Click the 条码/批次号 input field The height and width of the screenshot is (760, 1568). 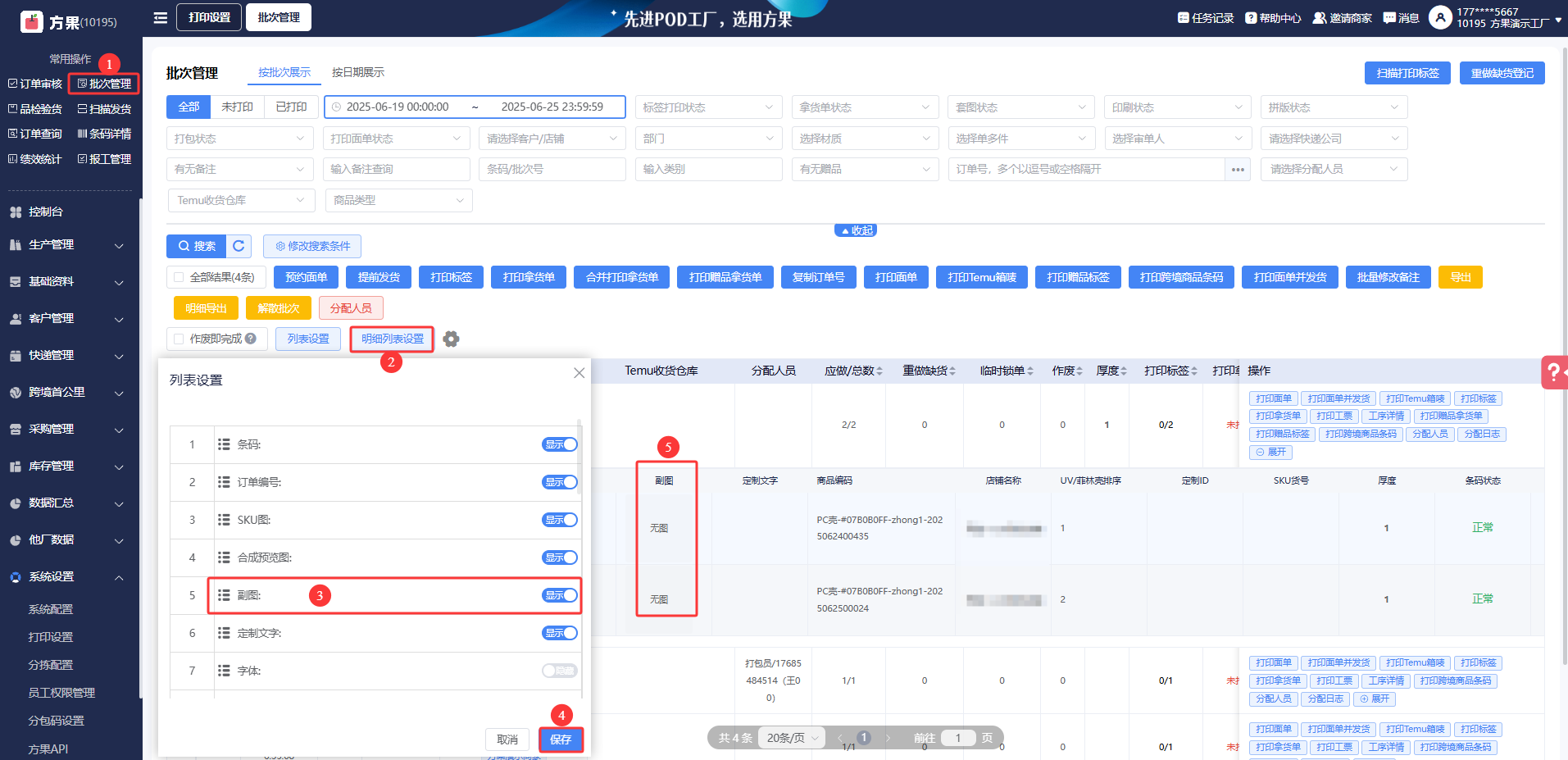(x=552, y=170)
